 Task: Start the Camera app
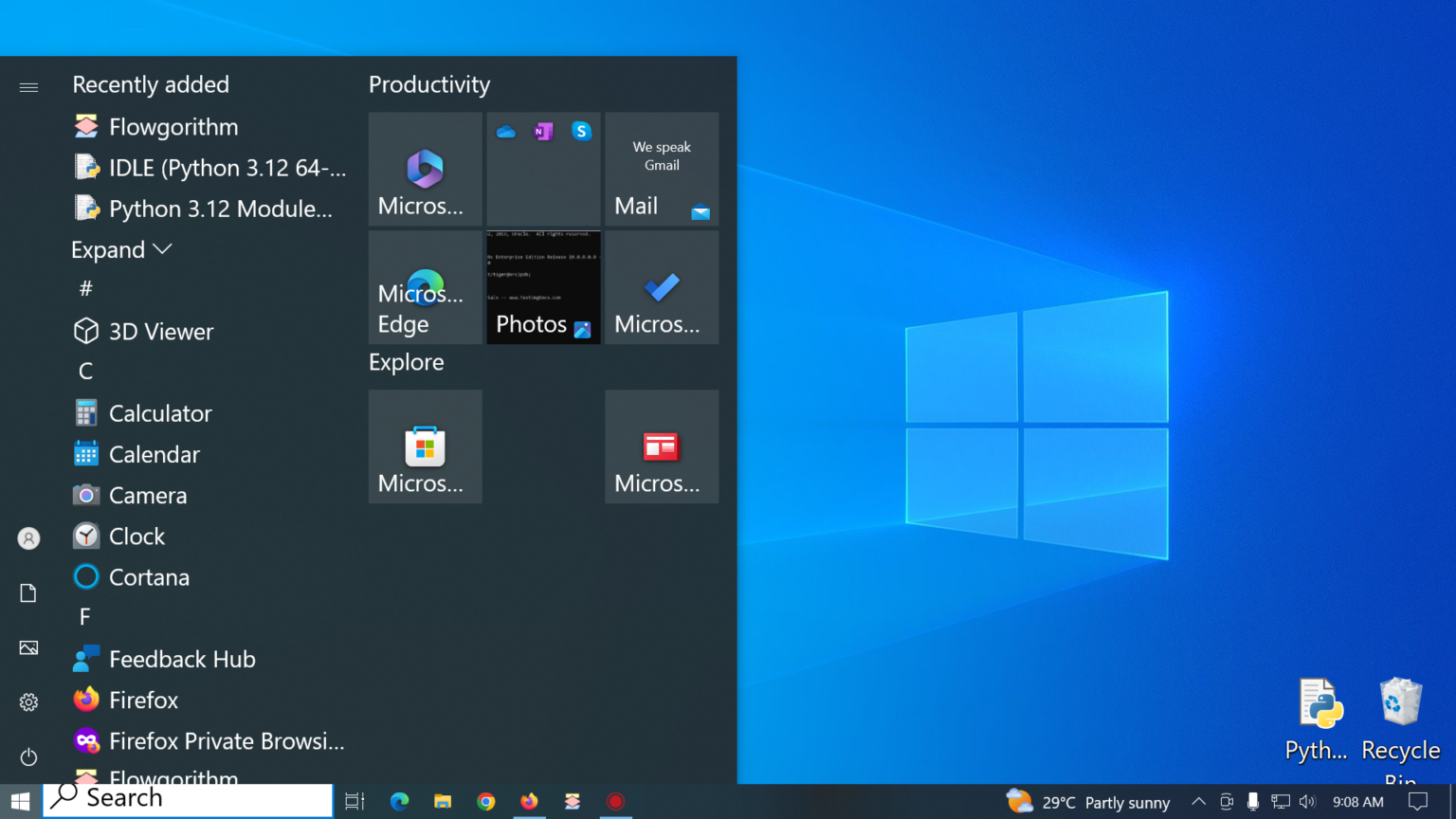148,495
